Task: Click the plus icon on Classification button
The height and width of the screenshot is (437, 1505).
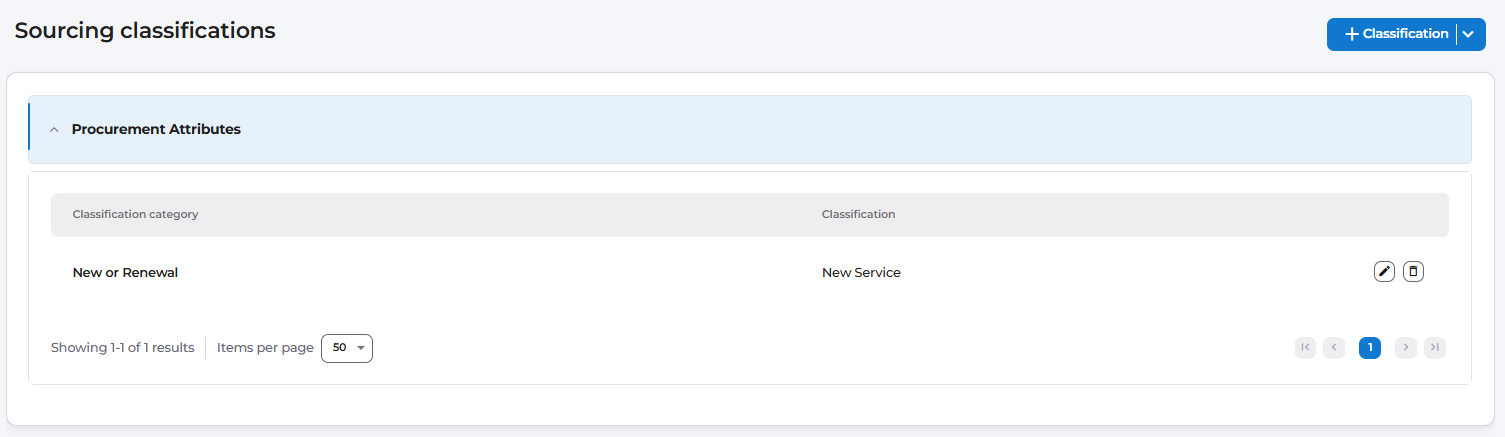Action: click(x=1352, y=34)
